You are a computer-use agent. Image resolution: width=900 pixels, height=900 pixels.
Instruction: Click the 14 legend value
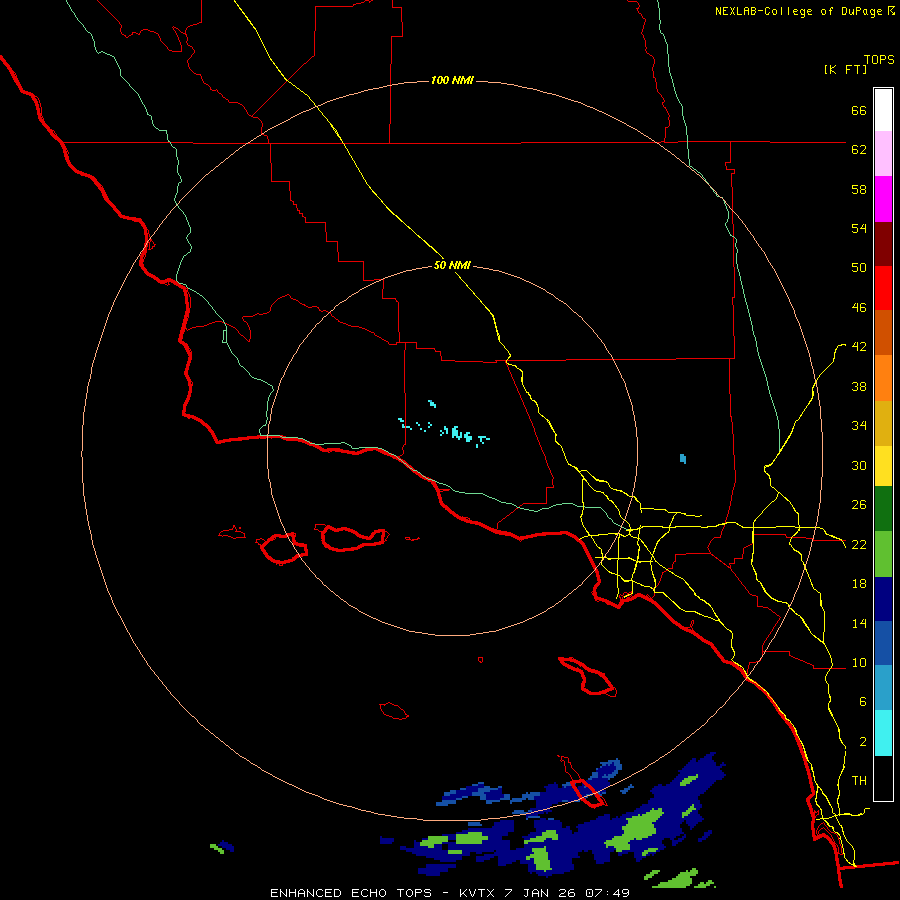coord(859,623)
